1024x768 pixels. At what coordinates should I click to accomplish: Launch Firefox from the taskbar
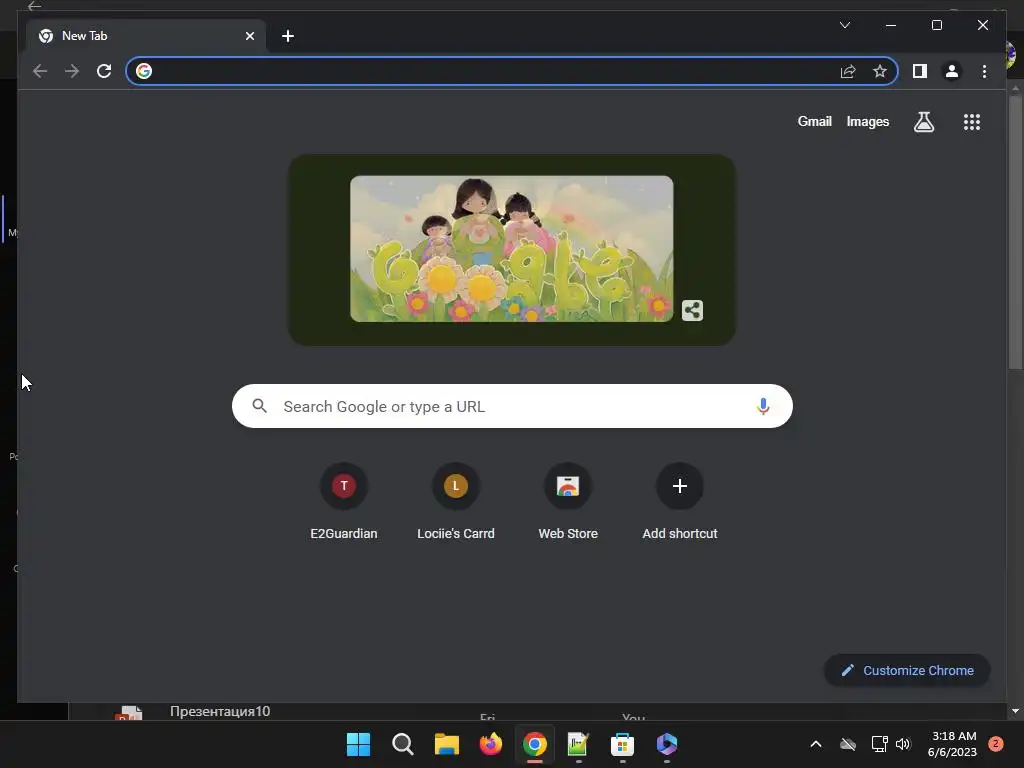pyautogui.click(x=490, y=744)
